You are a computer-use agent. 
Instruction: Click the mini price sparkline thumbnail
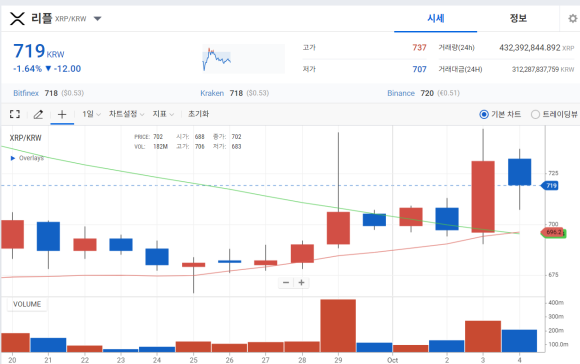(x=243, y=59)
